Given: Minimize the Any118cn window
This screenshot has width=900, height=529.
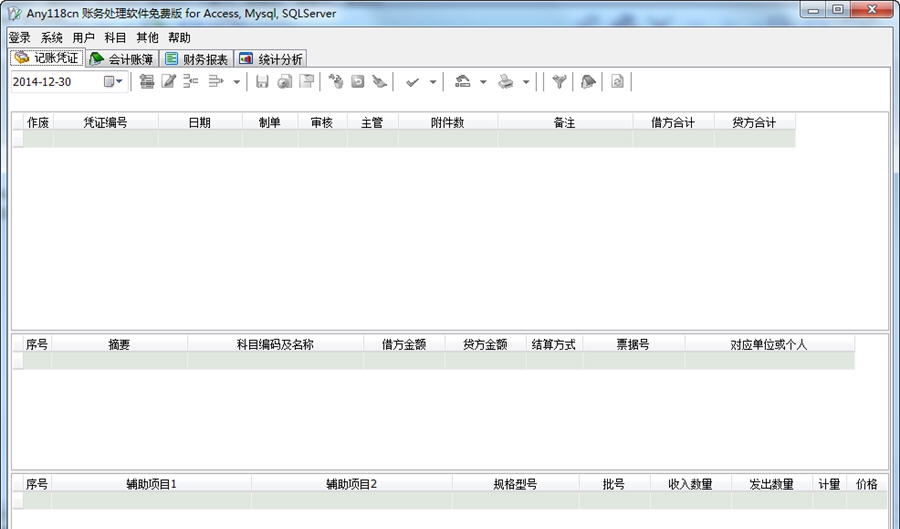Looking at the screenshot, I should click(x=813, y=9).
